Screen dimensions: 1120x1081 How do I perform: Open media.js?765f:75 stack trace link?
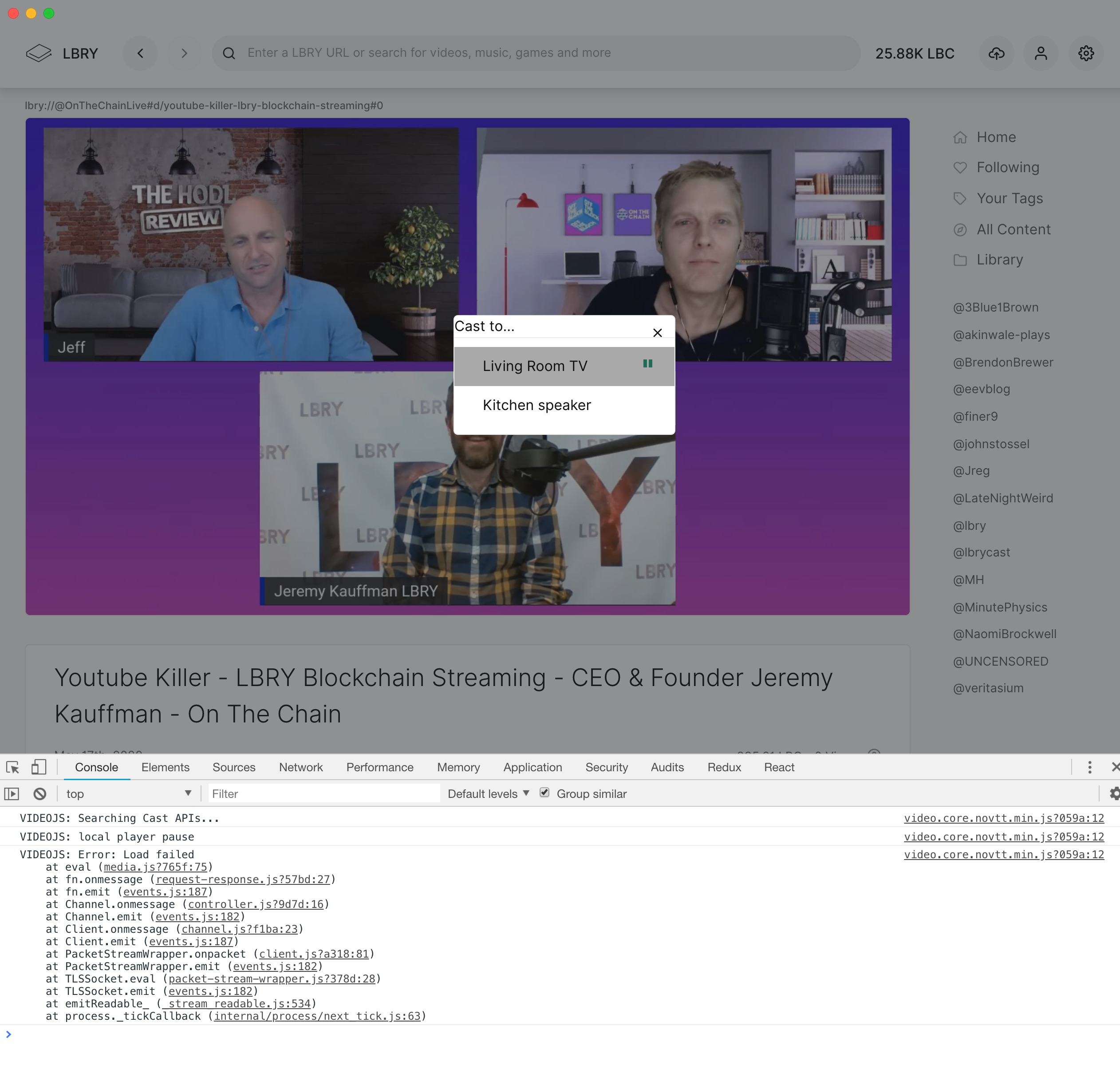tap(155, 867)
